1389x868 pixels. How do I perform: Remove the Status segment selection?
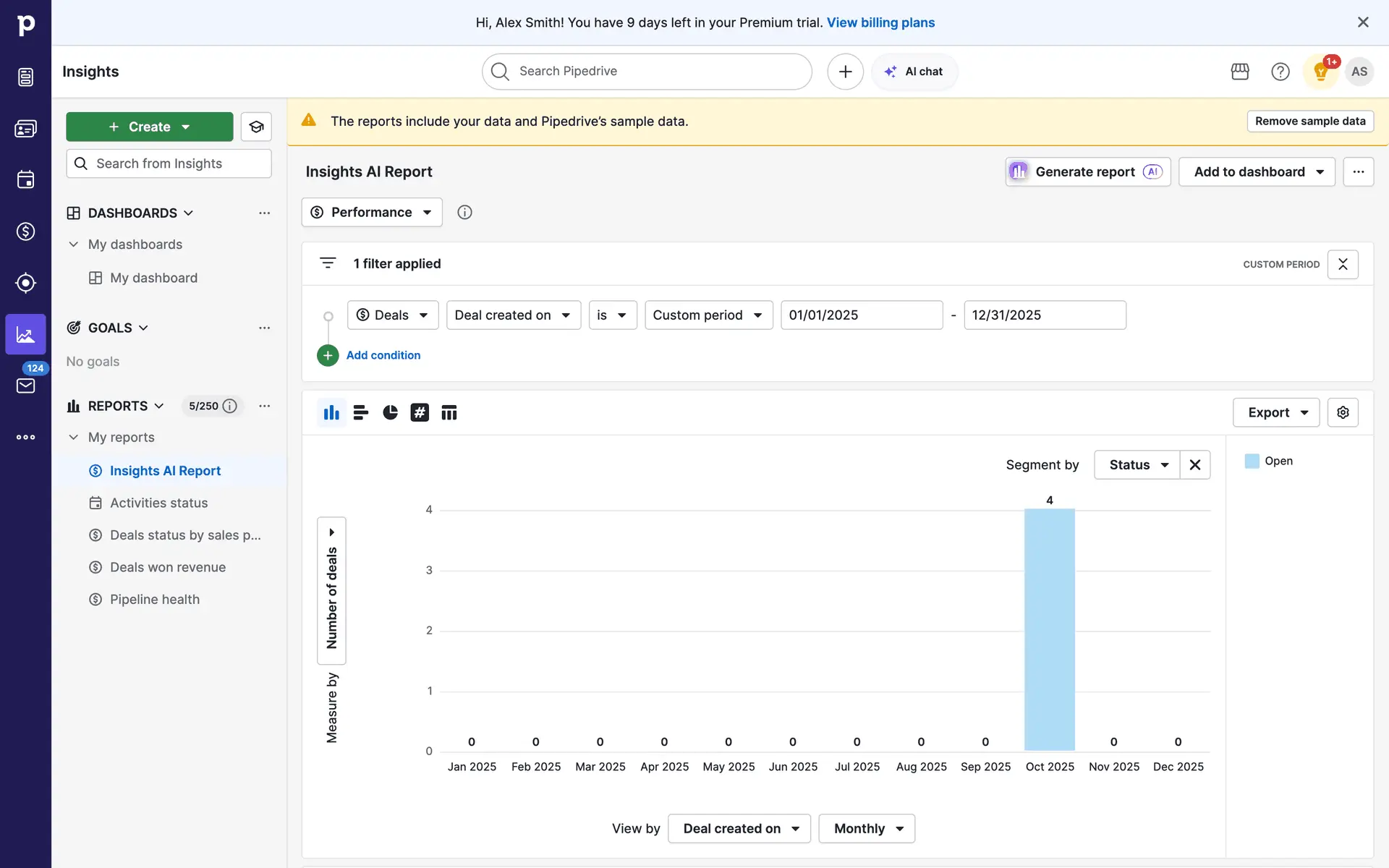click(1194, 464)
